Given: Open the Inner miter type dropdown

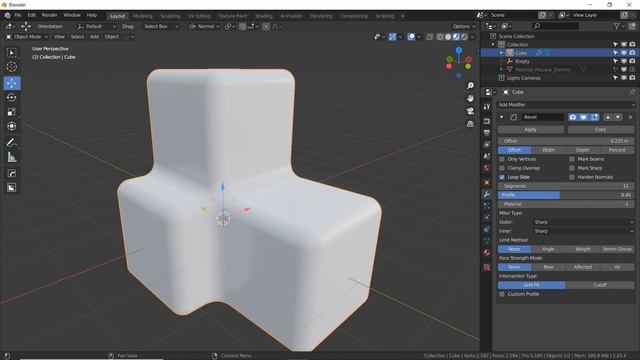Looking at the screenshot, I should coord(583,231).
